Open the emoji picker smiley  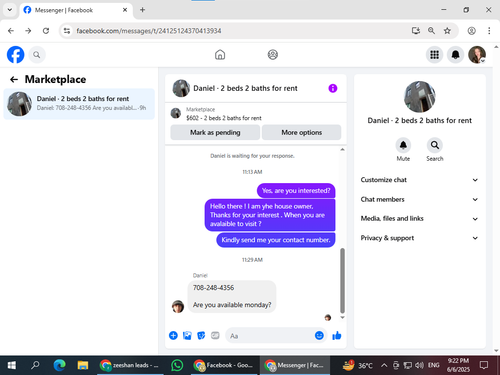pos(319,335)
